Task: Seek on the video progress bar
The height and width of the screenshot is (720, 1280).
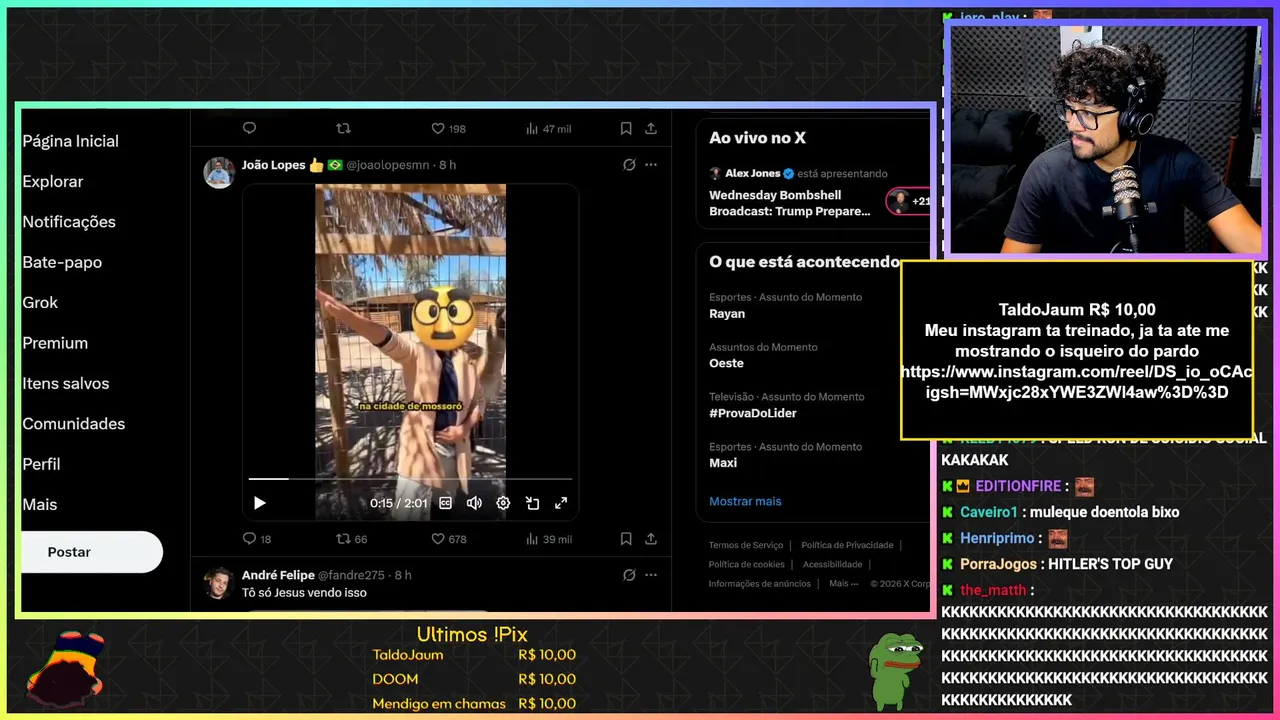Action: click(x=410, y=479)
